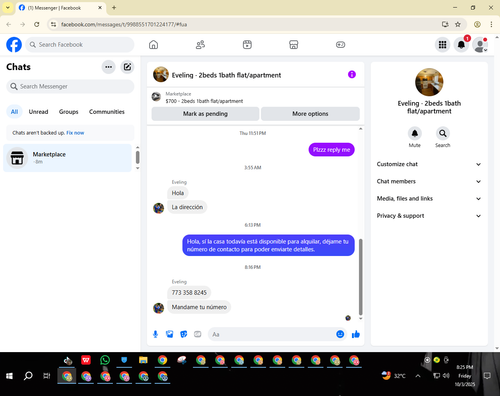Start a new message with compose icon
The image size is (500, 396).
(x=127, y=67)
